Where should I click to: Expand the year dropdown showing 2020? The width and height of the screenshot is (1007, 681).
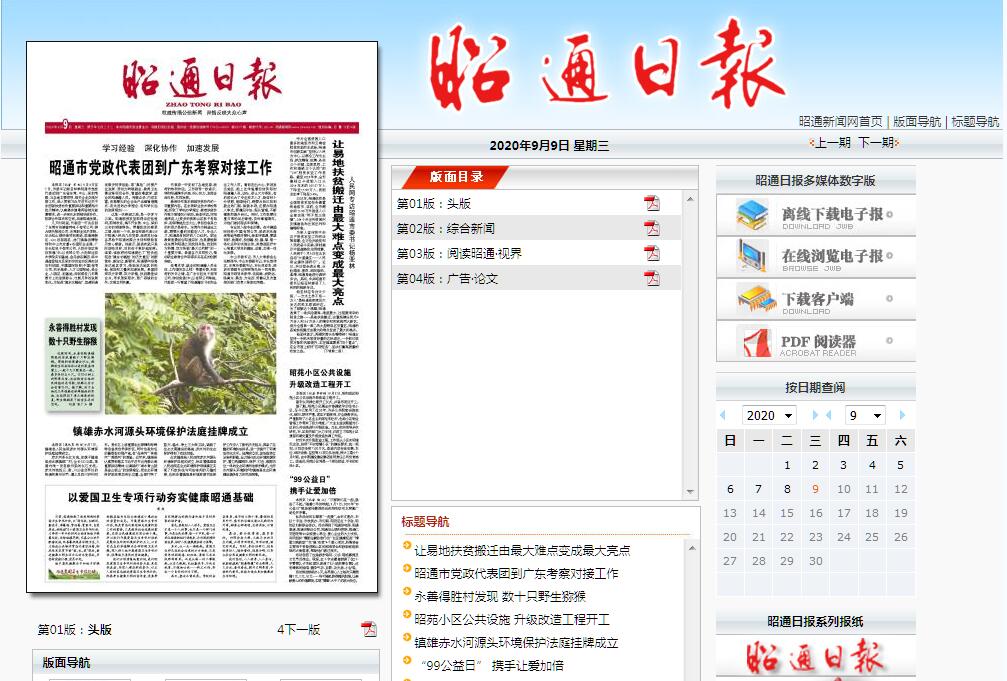pos(768,415)
